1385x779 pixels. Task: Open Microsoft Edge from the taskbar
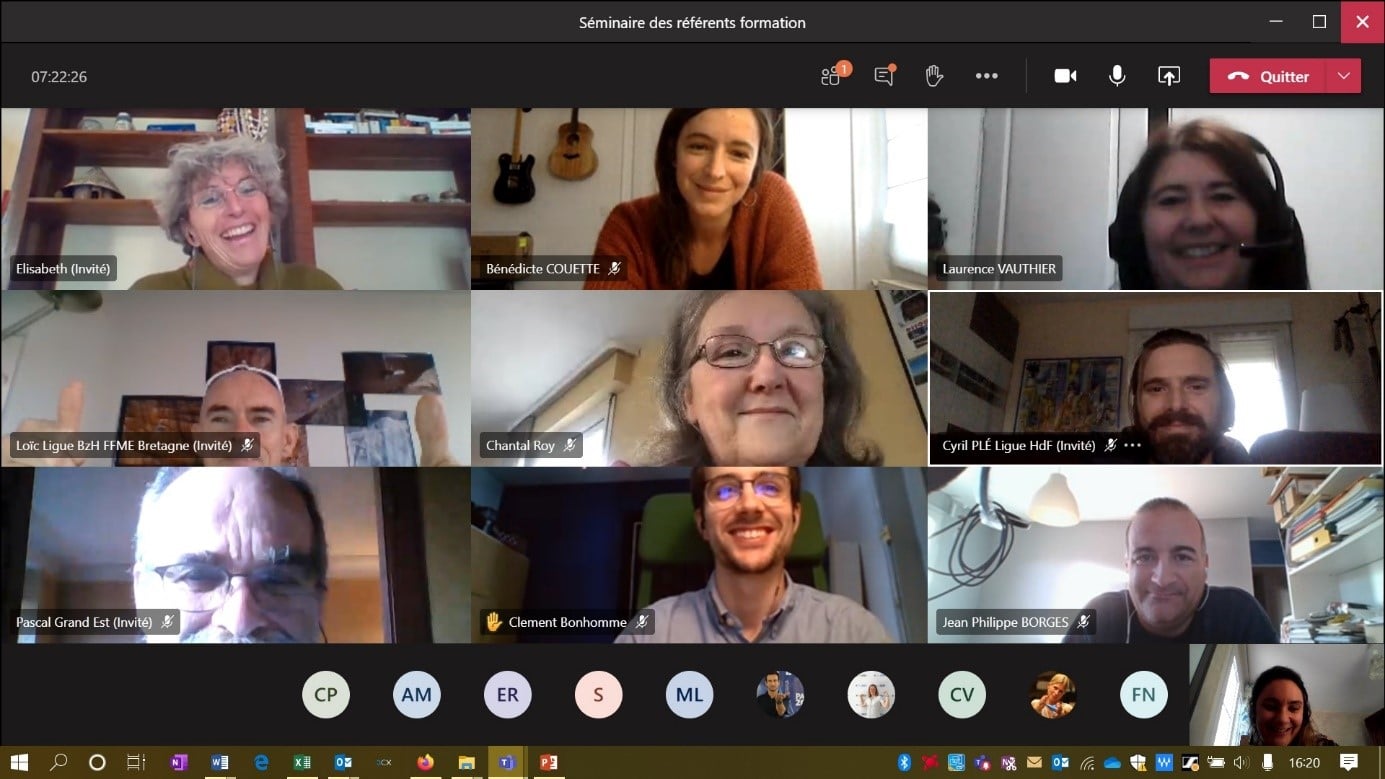[x=261, y=762]
